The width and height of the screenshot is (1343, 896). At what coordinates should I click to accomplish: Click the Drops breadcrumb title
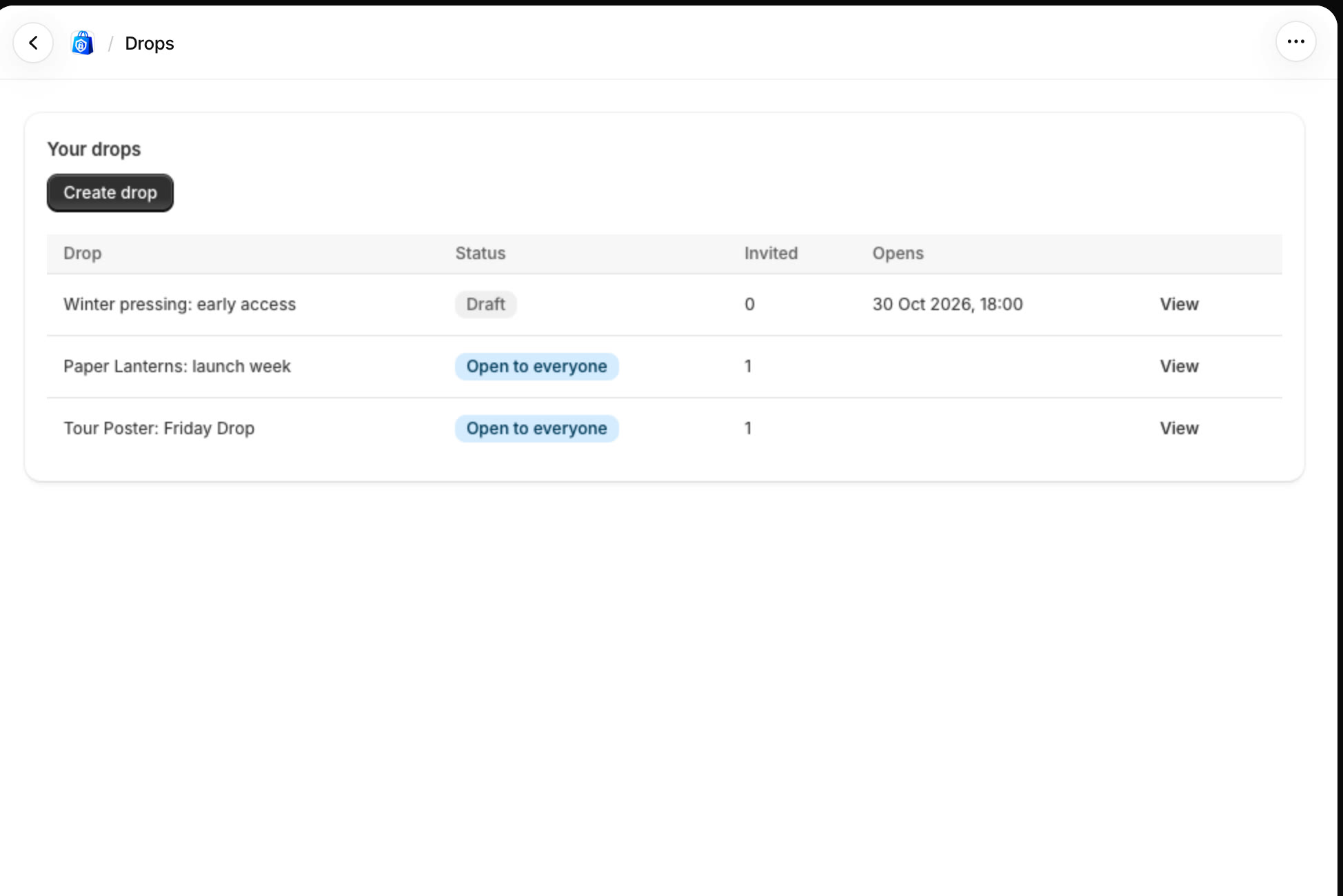tap(150, 43)
